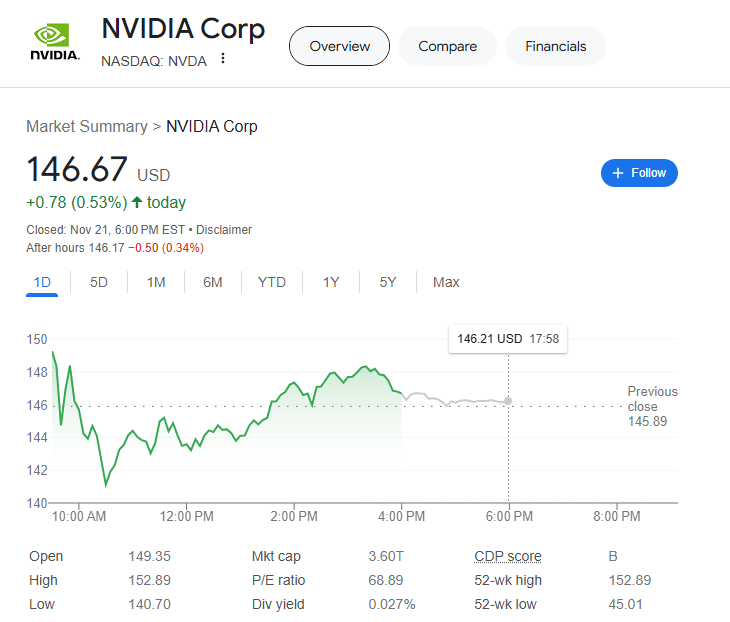Show the 6M chart range
The height and width of the screenshot is (622, 730).
[213, 282]
